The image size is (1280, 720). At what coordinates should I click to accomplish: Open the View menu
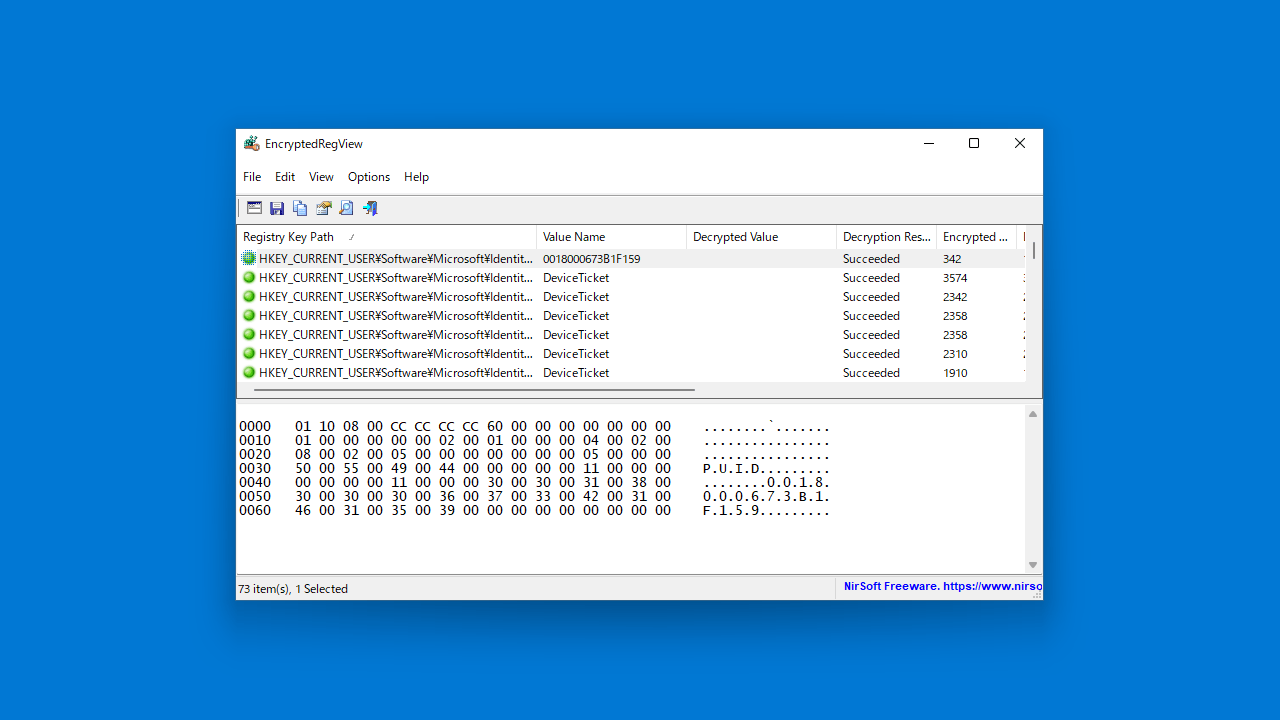click(321, 177)
